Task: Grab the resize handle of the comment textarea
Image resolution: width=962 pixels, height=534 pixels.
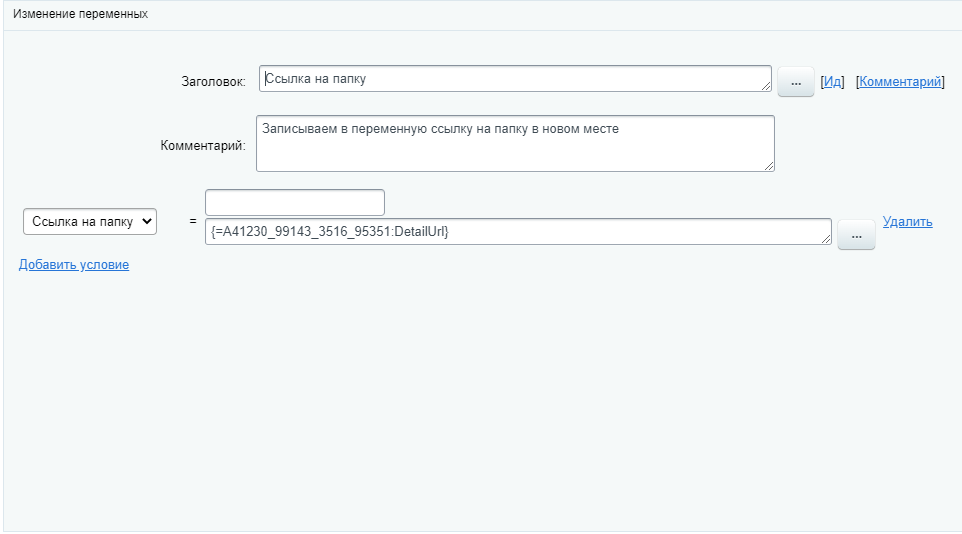Action: [769, 166]
